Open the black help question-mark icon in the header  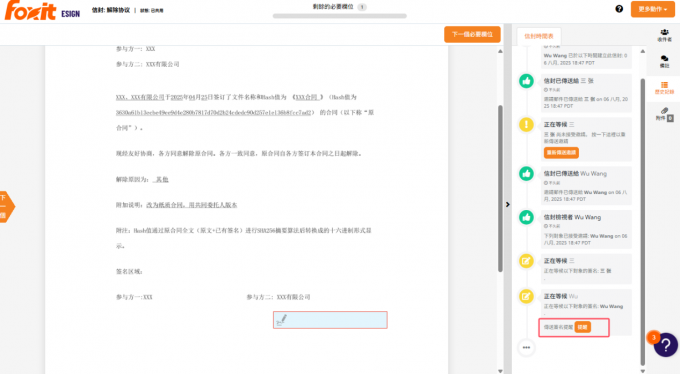[x=619, y=9]
